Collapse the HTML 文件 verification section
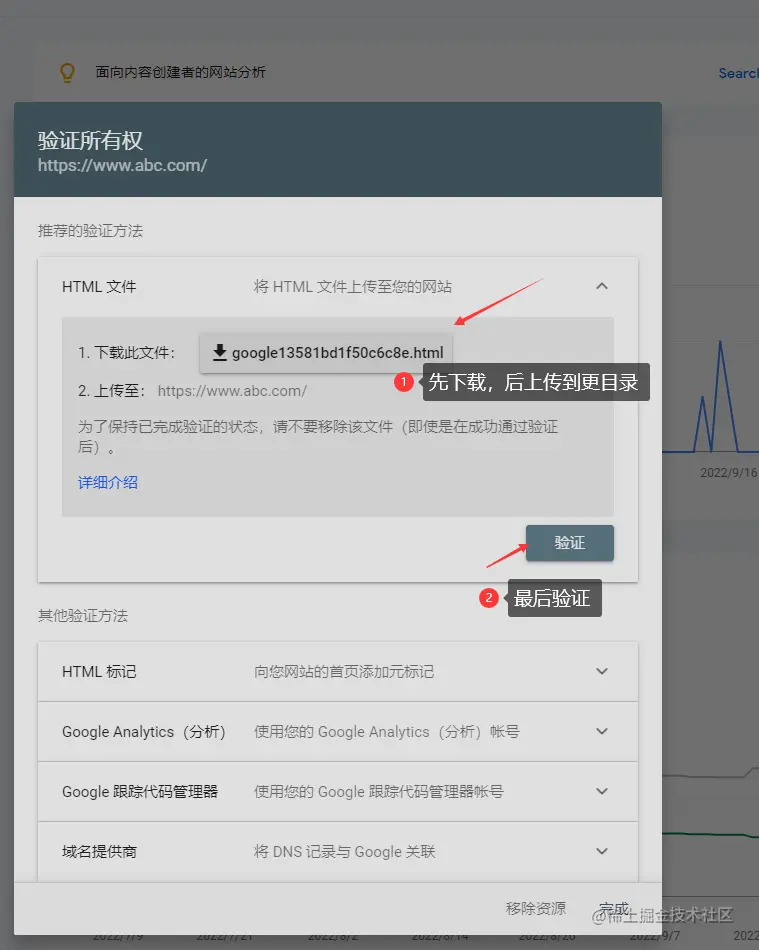 tap(602, 286)
